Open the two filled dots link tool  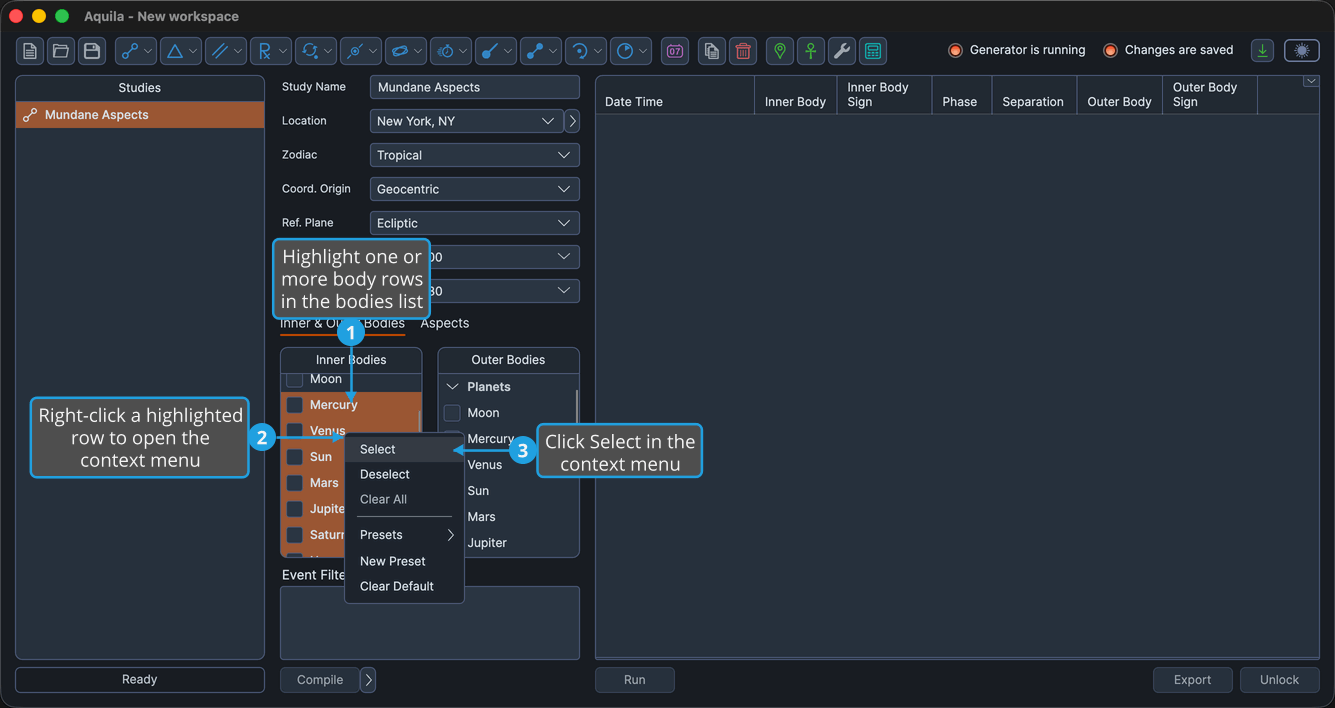coord(541,51)
